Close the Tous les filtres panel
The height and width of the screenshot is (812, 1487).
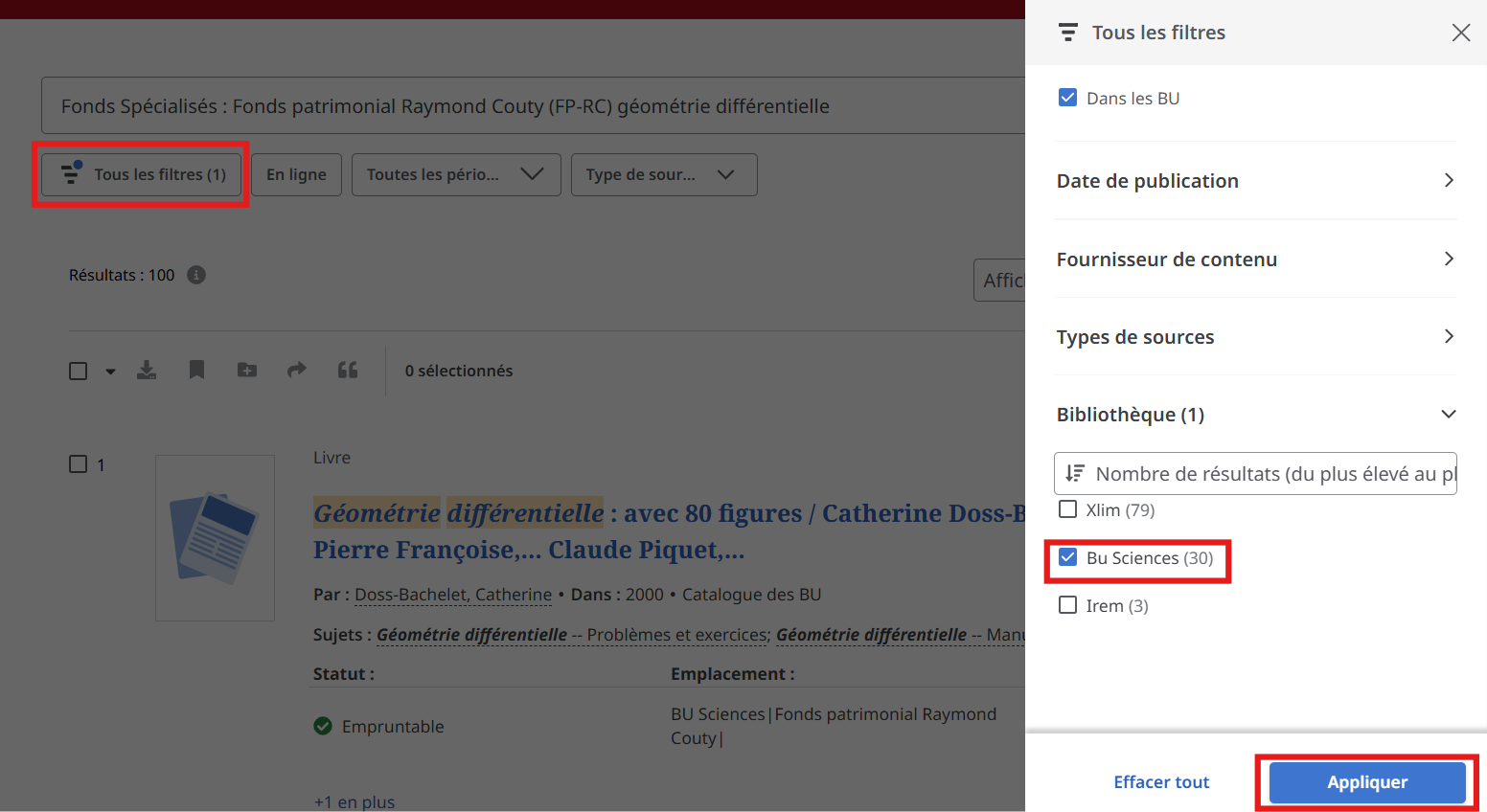pyautogui.click(x=1460, y=33)
